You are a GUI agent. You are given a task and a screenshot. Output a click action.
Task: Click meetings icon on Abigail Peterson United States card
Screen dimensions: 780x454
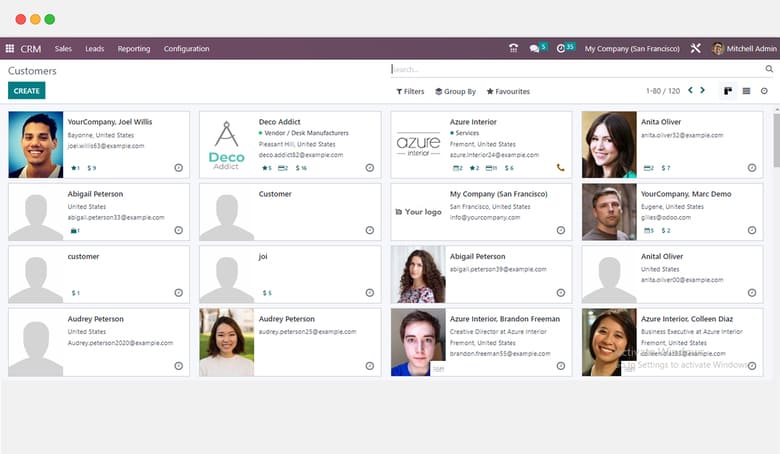tap(75, 230)
